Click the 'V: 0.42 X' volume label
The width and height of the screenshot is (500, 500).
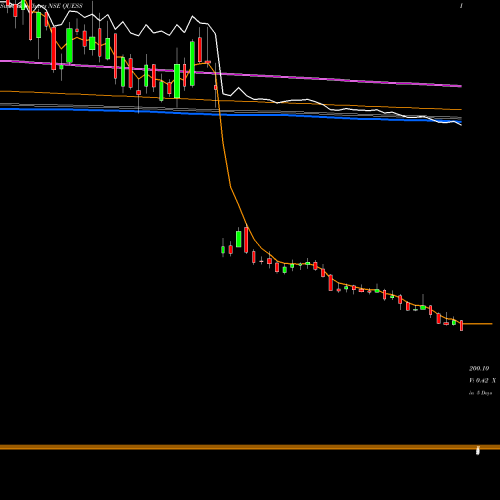[x=482, y=380]
